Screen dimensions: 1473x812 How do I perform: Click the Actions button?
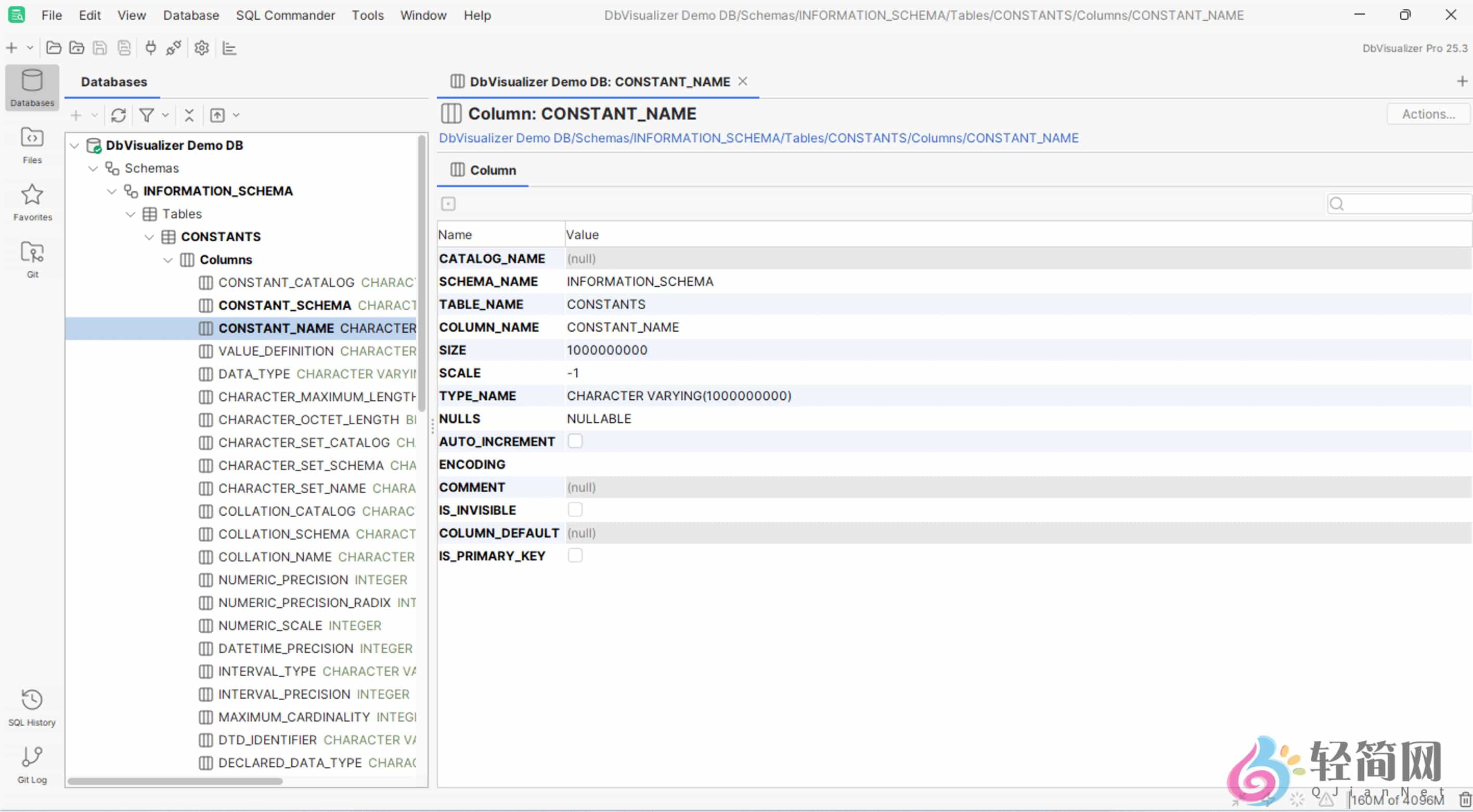coord(1428,114)
